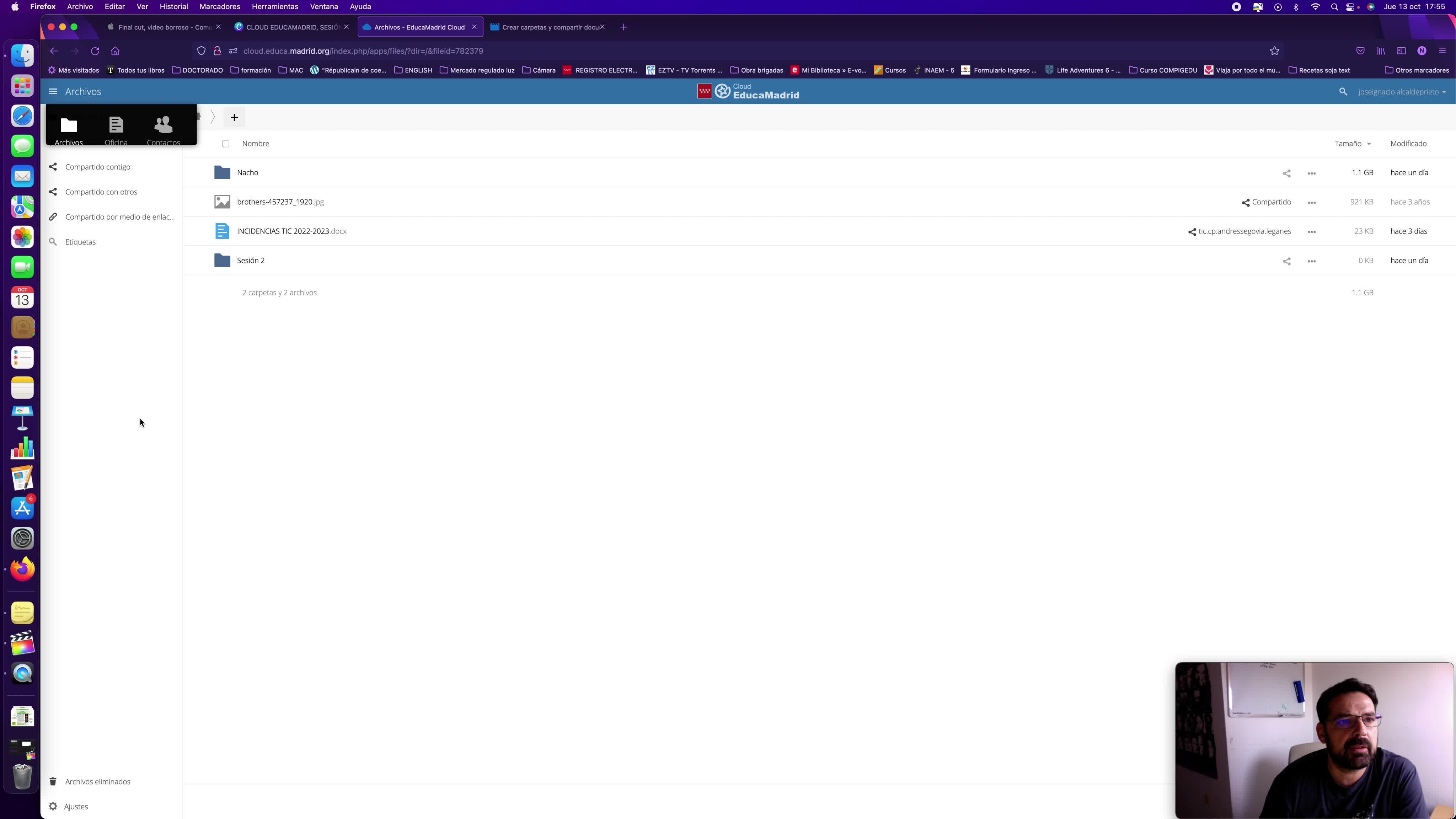Click share icon for Sesión 2 folder
Viewport: 1456px width, 819px height.
tap(1286, 261)
